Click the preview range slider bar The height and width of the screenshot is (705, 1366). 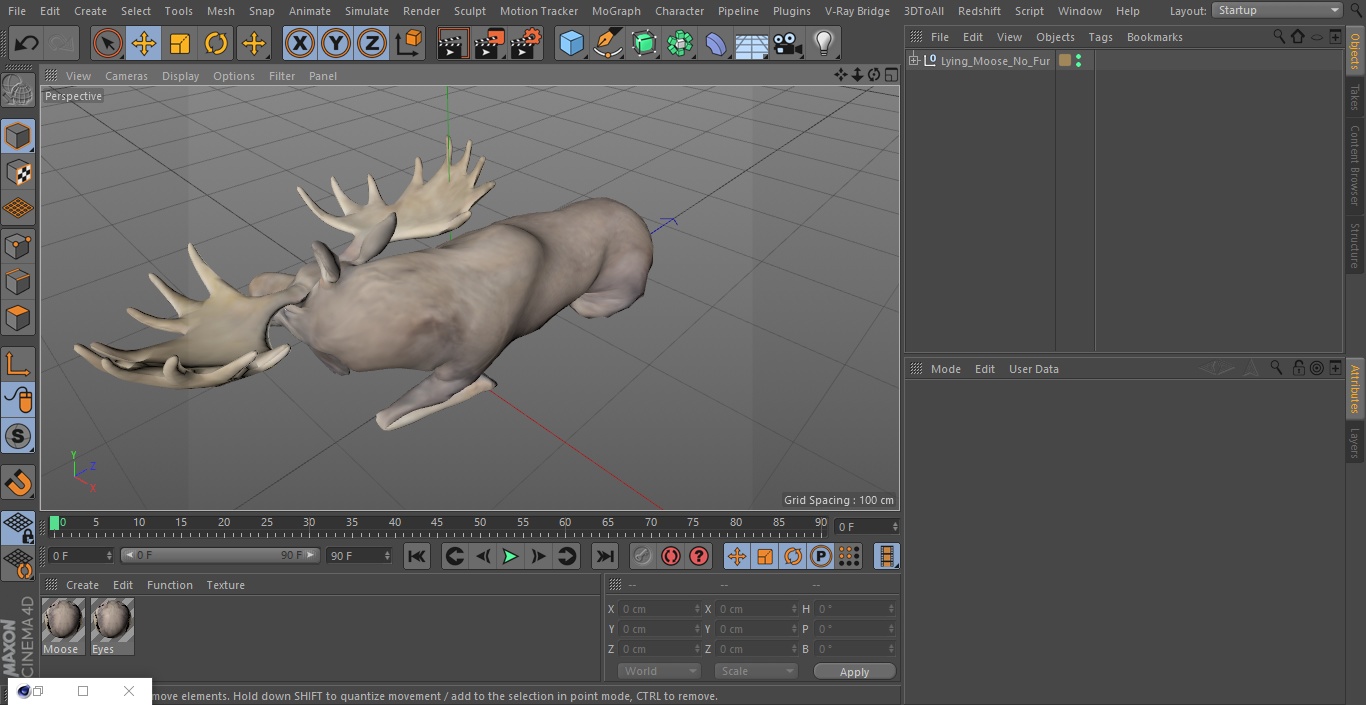click(220, 555)
